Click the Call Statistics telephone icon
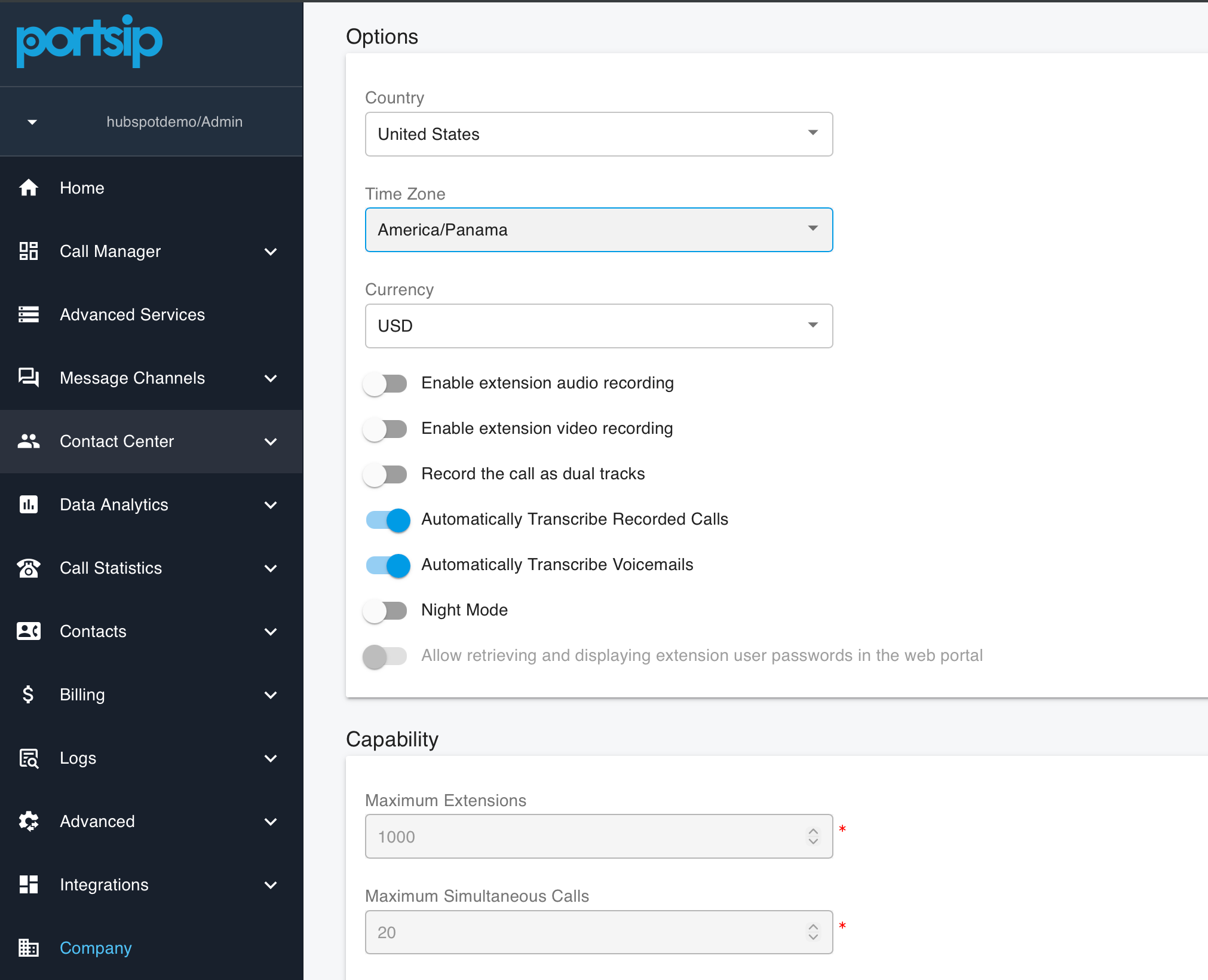 tap(28, 568)
